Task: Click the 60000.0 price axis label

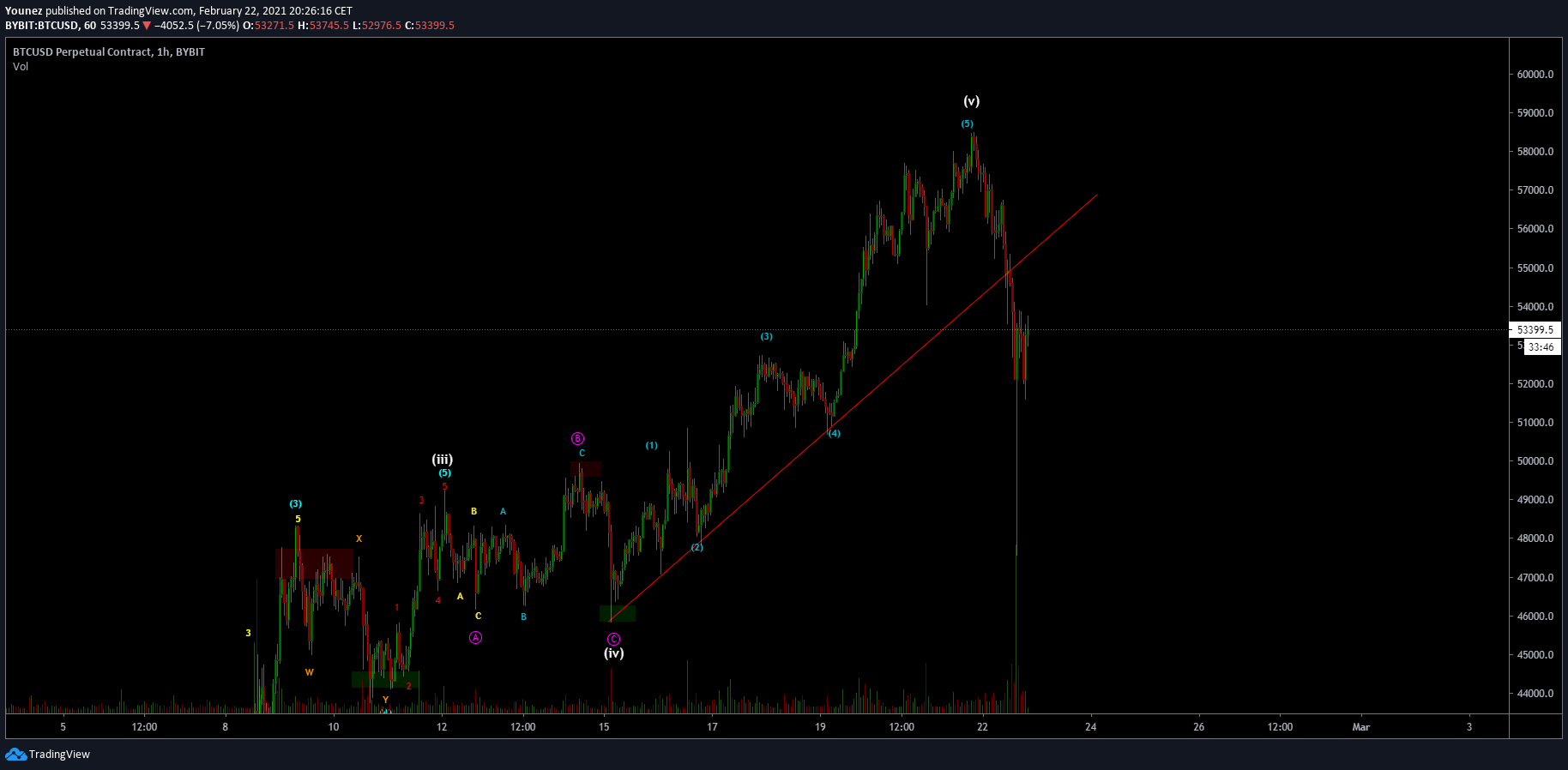Action: tap(1535, 75)
